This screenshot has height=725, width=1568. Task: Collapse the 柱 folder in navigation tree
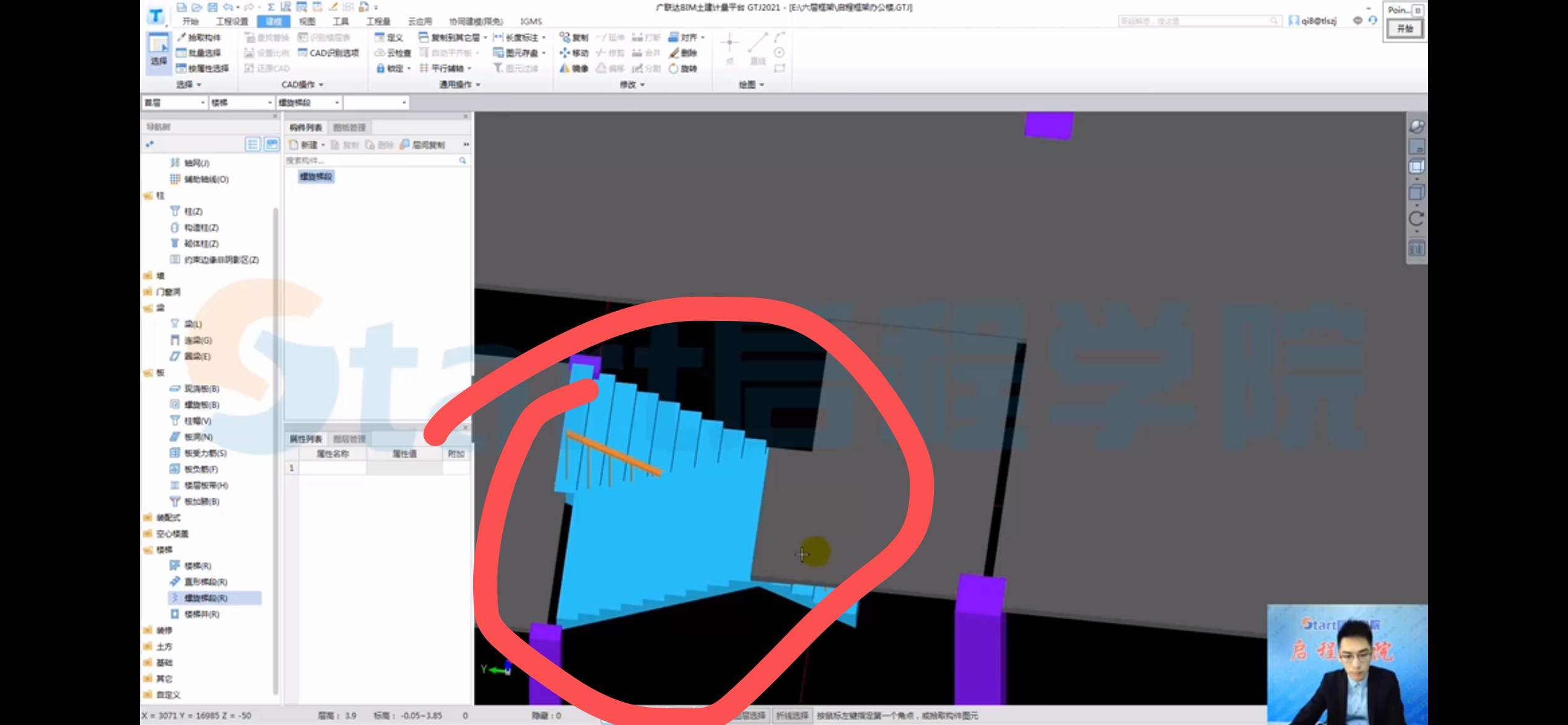[x=149, y=196]
